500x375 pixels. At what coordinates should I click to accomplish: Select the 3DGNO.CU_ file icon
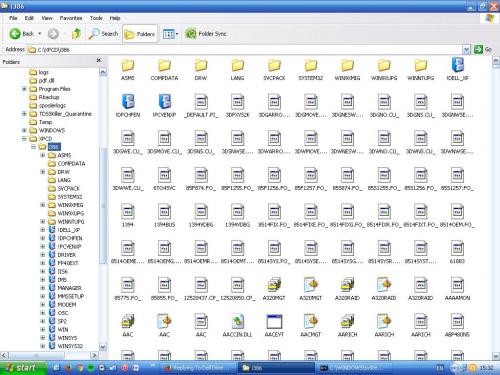pyautogui.click(x=384, y=102)
